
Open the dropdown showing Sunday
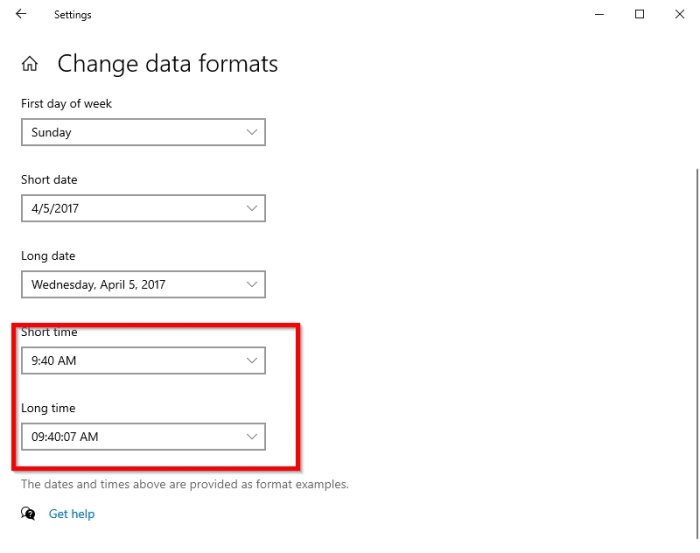[x=143, y=132]
